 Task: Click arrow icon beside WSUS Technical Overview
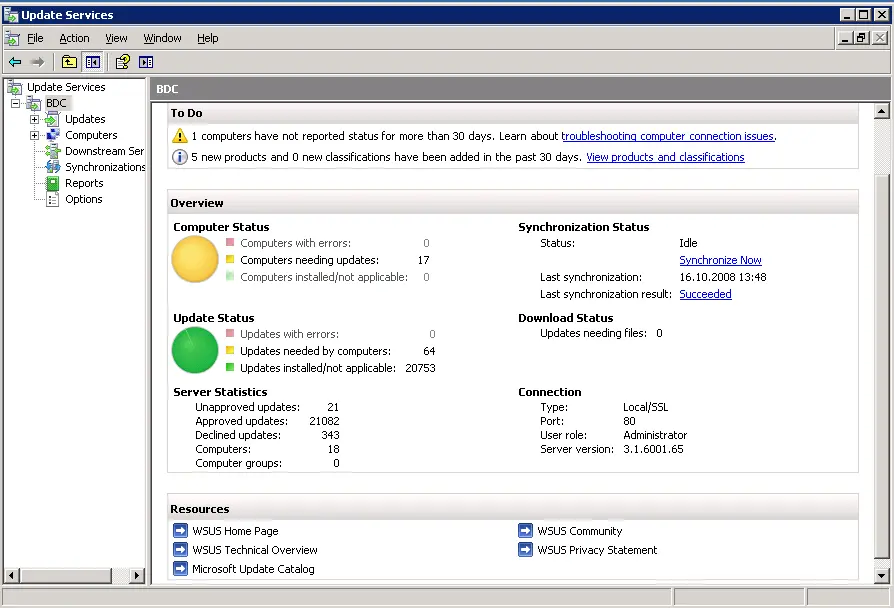(180, 550)
